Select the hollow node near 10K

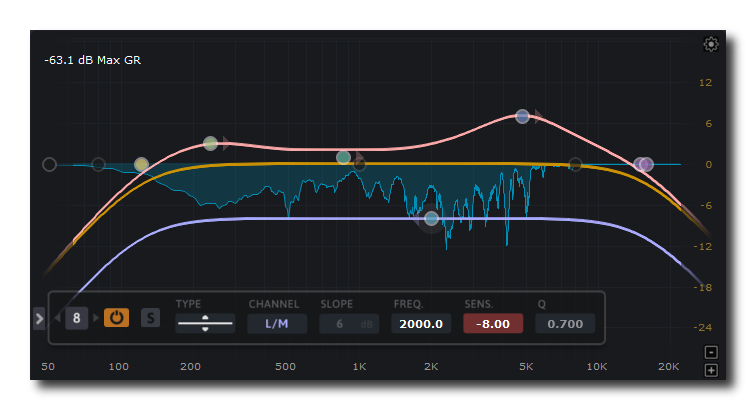(575, 164)
